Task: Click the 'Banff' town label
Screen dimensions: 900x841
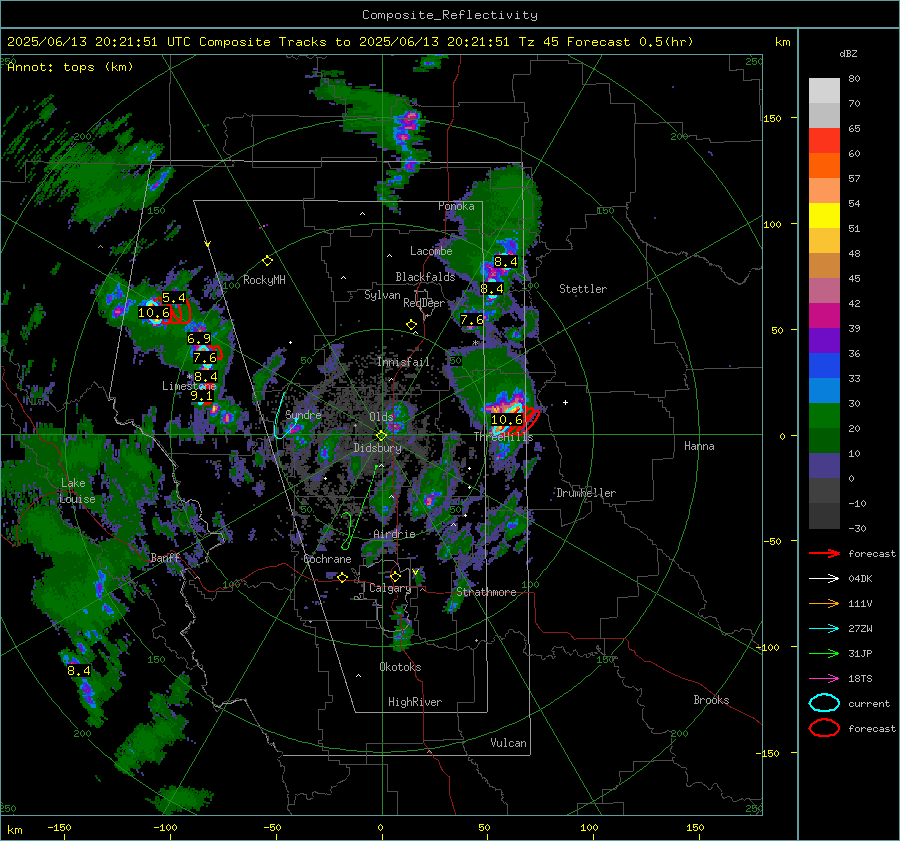Action: click(165, 558)
